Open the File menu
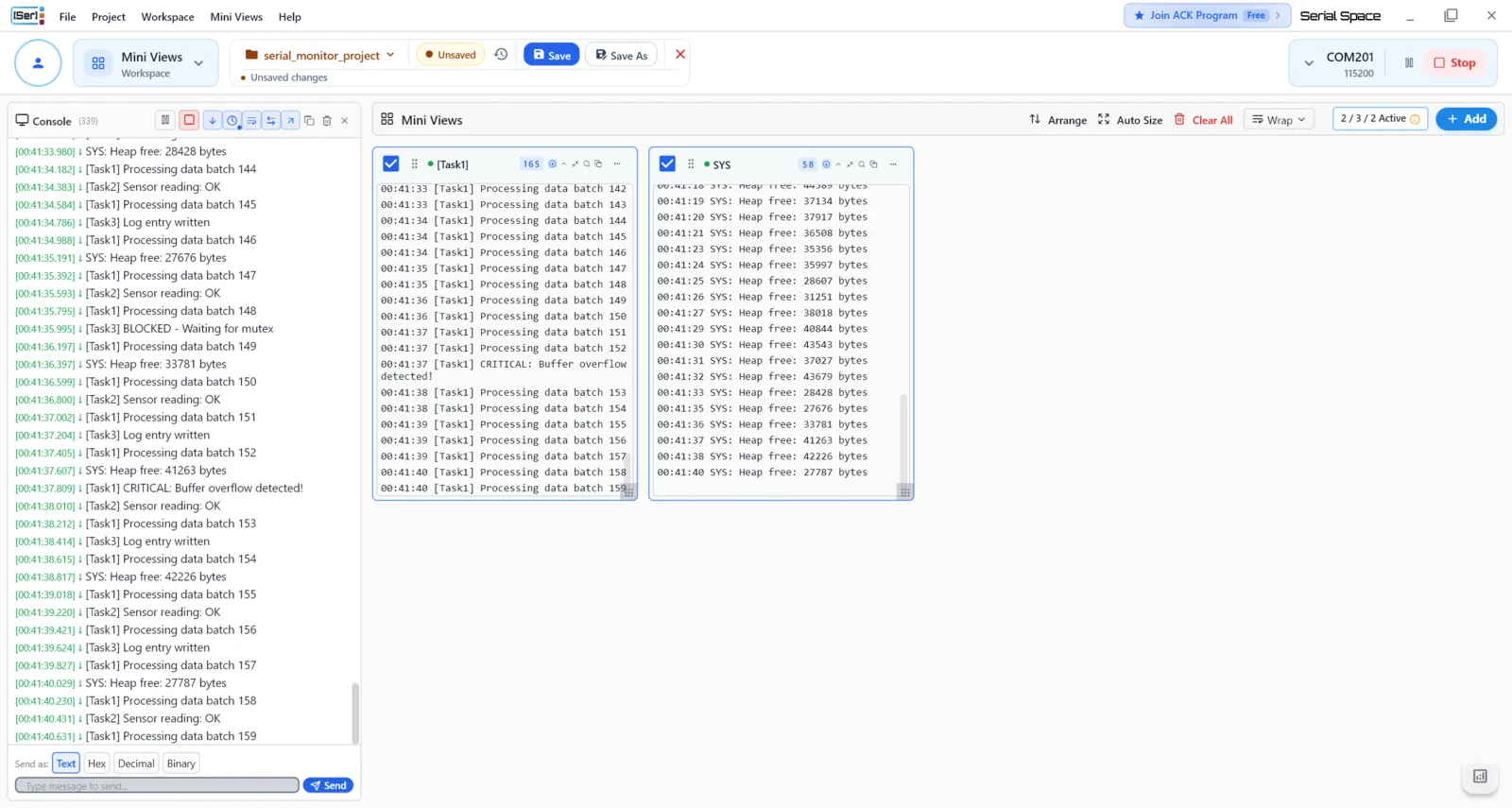This screenshot has height=808, width=1512. point(67,17)
